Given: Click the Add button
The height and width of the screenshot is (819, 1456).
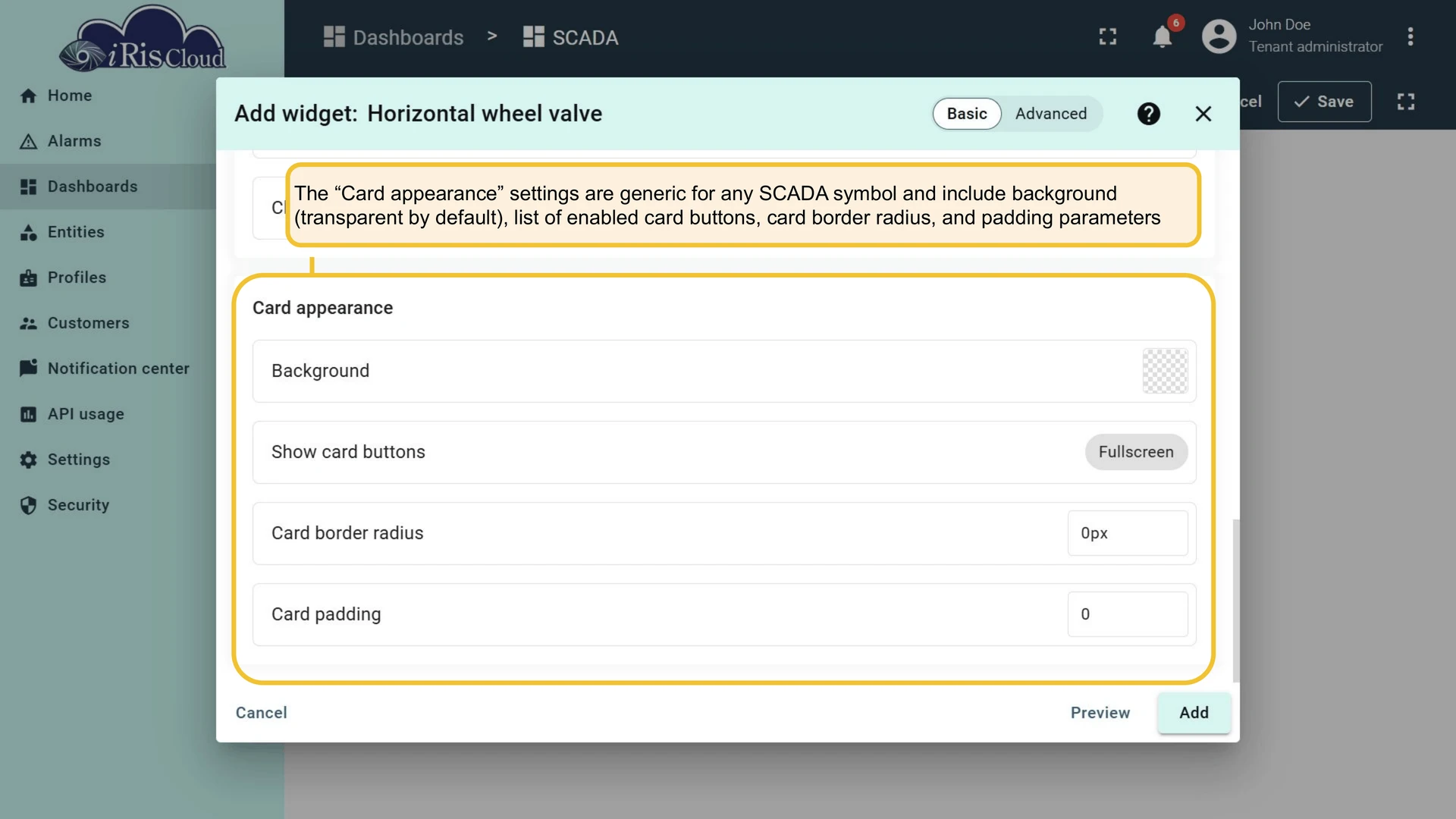Looking at the screenshot, I should (1194, 713).
